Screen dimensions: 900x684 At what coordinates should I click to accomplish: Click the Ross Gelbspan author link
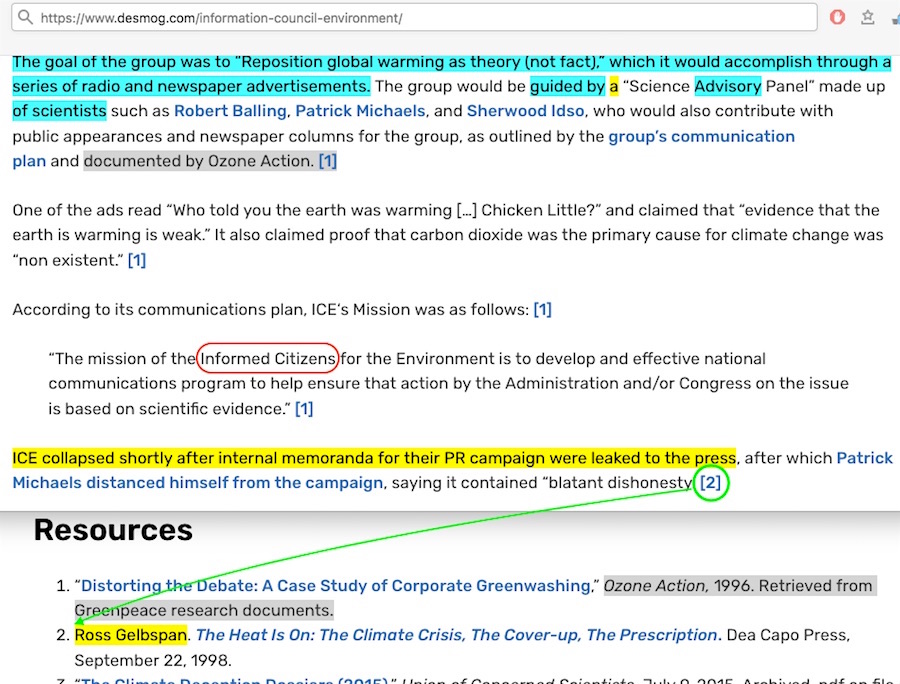[x=130, y=635]
